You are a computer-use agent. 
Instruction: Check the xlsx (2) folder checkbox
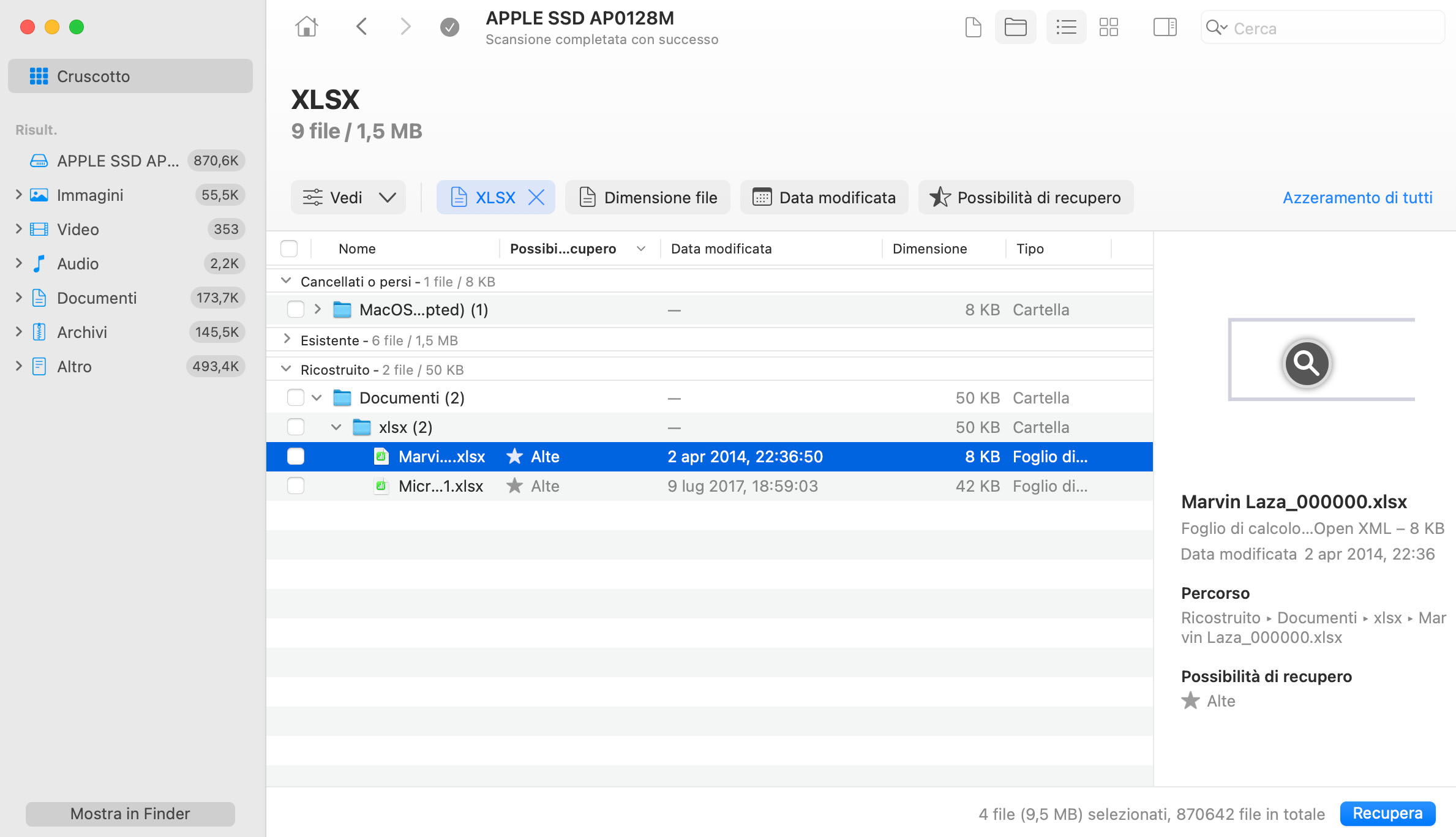click(296, 427)
